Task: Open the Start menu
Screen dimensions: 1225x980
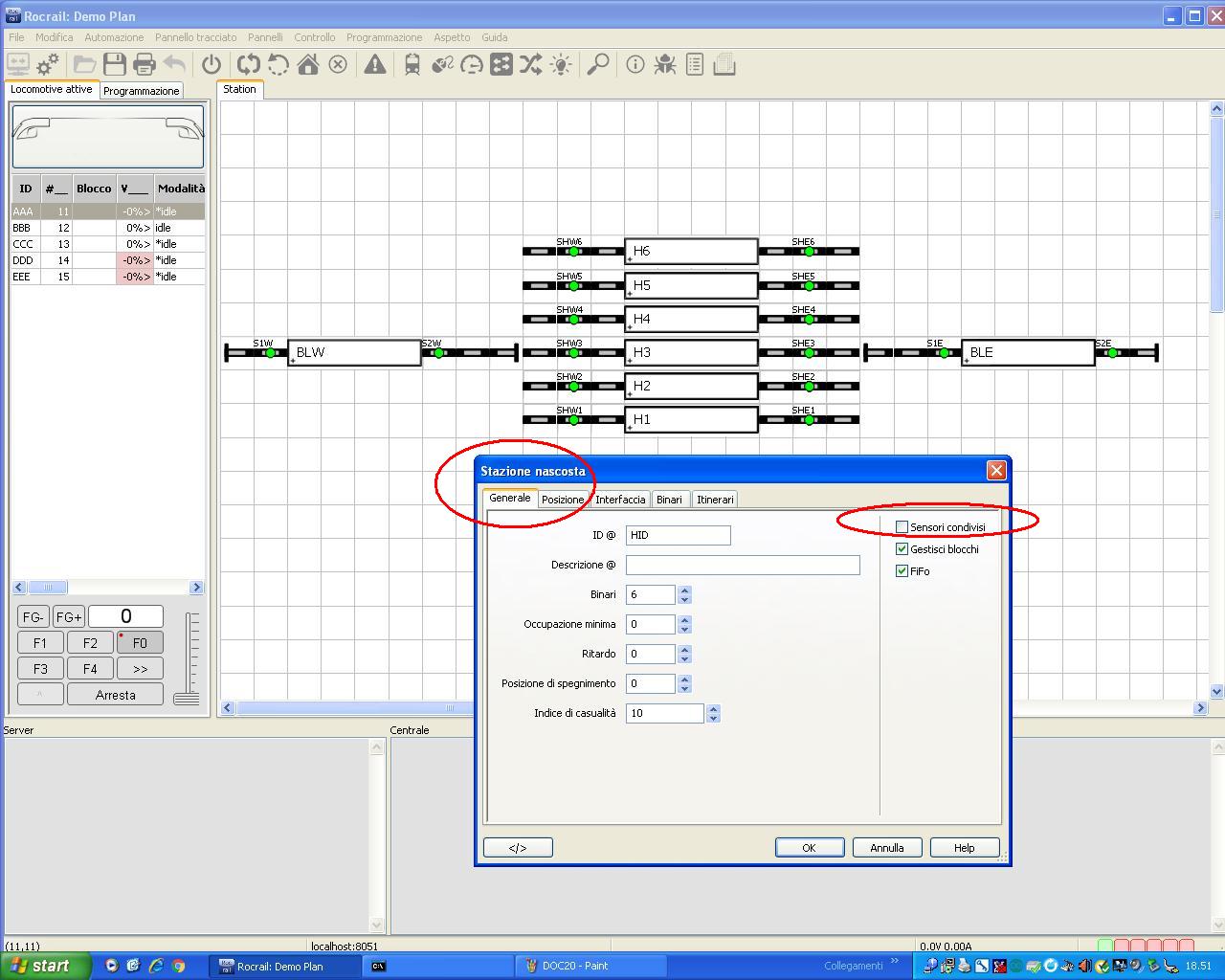Action: tap(45, 966)
